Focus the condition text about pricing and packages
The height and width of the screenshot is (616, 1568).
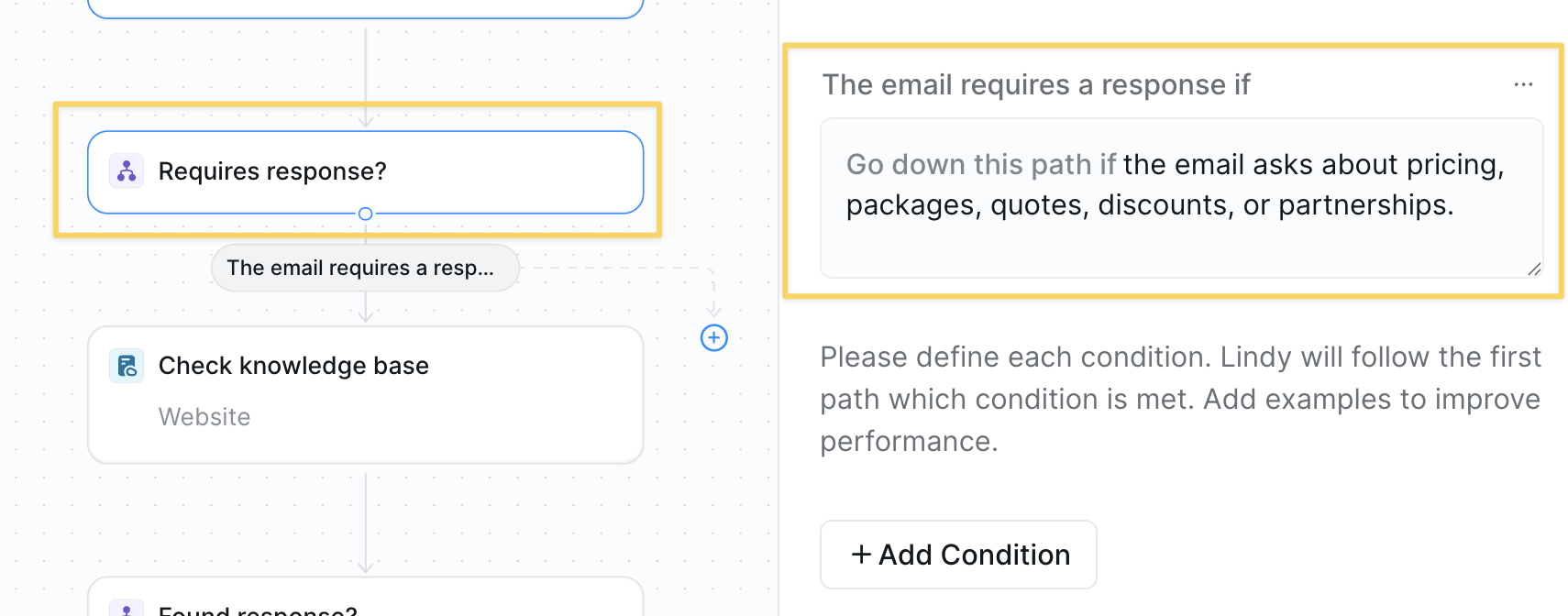point(1181,198)
